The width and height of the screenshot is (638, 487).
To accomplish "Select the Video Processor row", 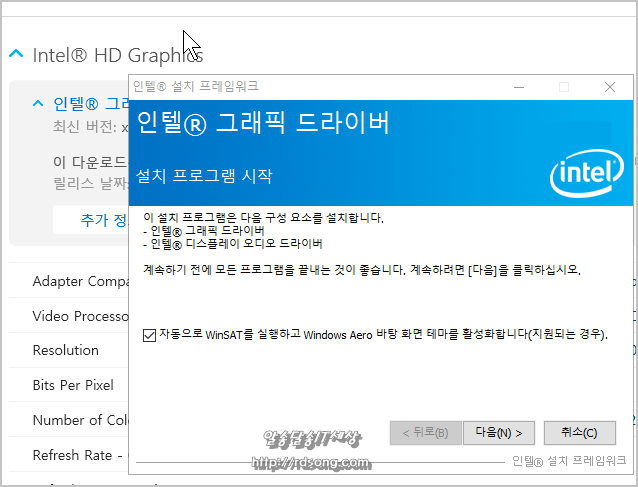I will pos(68,316).
